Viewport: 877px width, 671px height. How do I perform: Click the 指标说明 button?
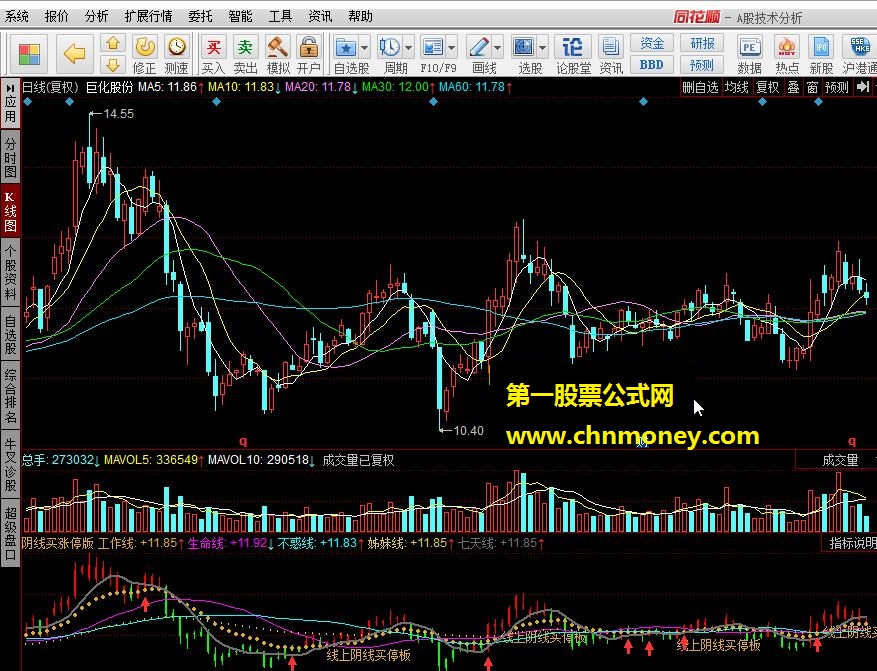pos(852,543)
